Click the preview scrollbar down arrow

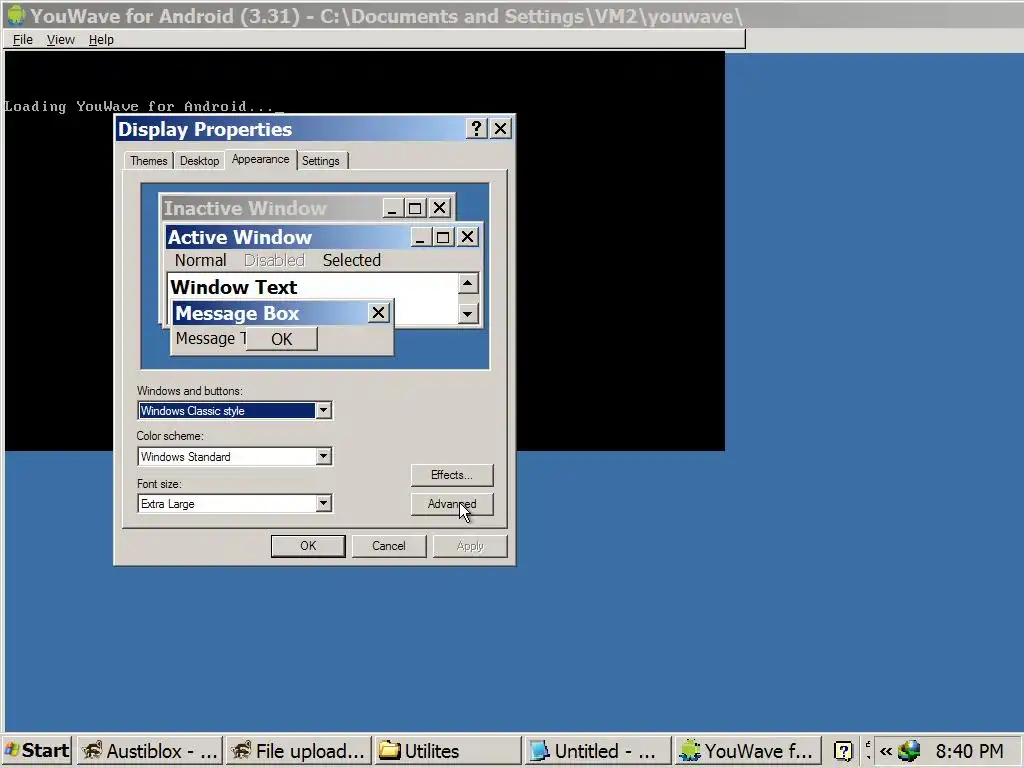468,314
